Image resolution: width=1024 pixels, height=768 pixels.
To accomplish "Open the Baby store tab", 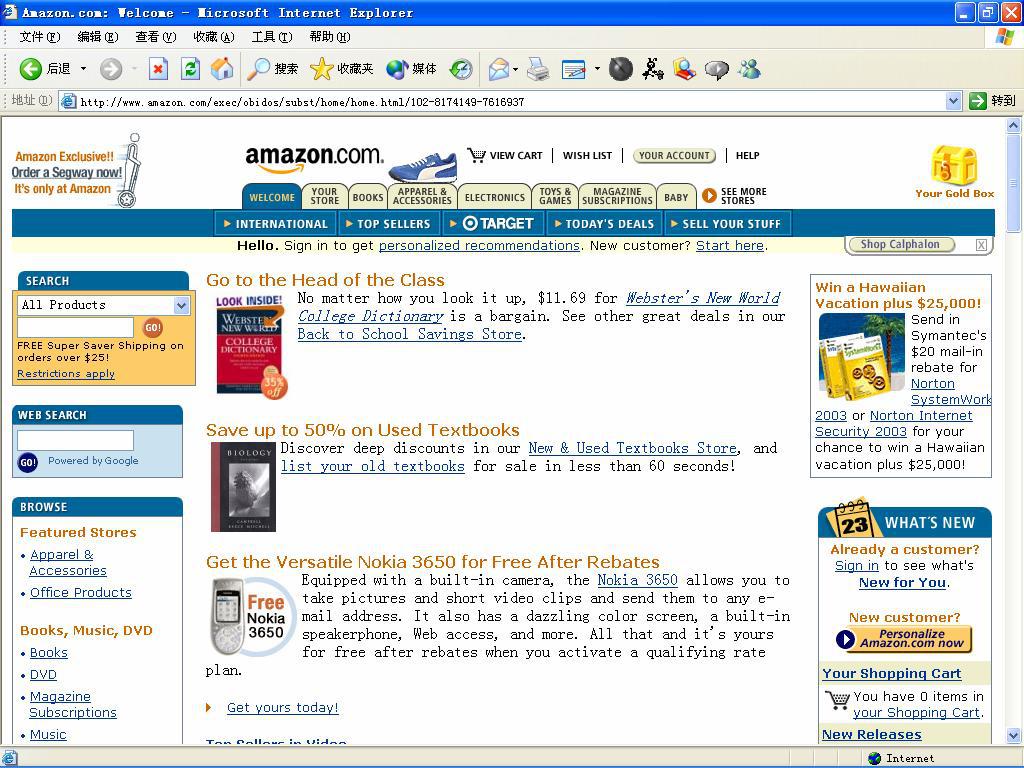I will (676, 197).
